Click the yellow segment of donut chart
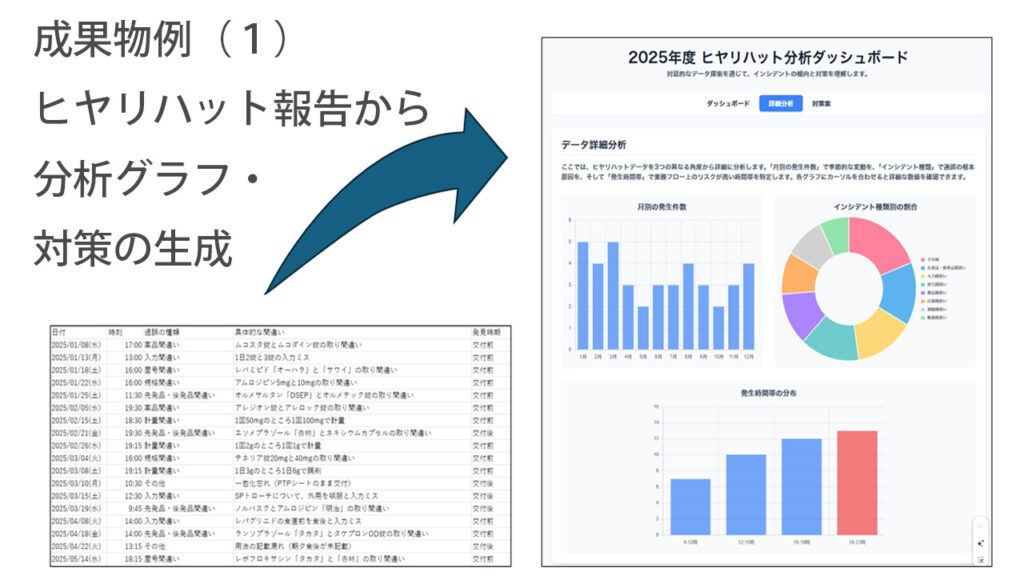The image size is (1024, 576). (x=881, y=335)
